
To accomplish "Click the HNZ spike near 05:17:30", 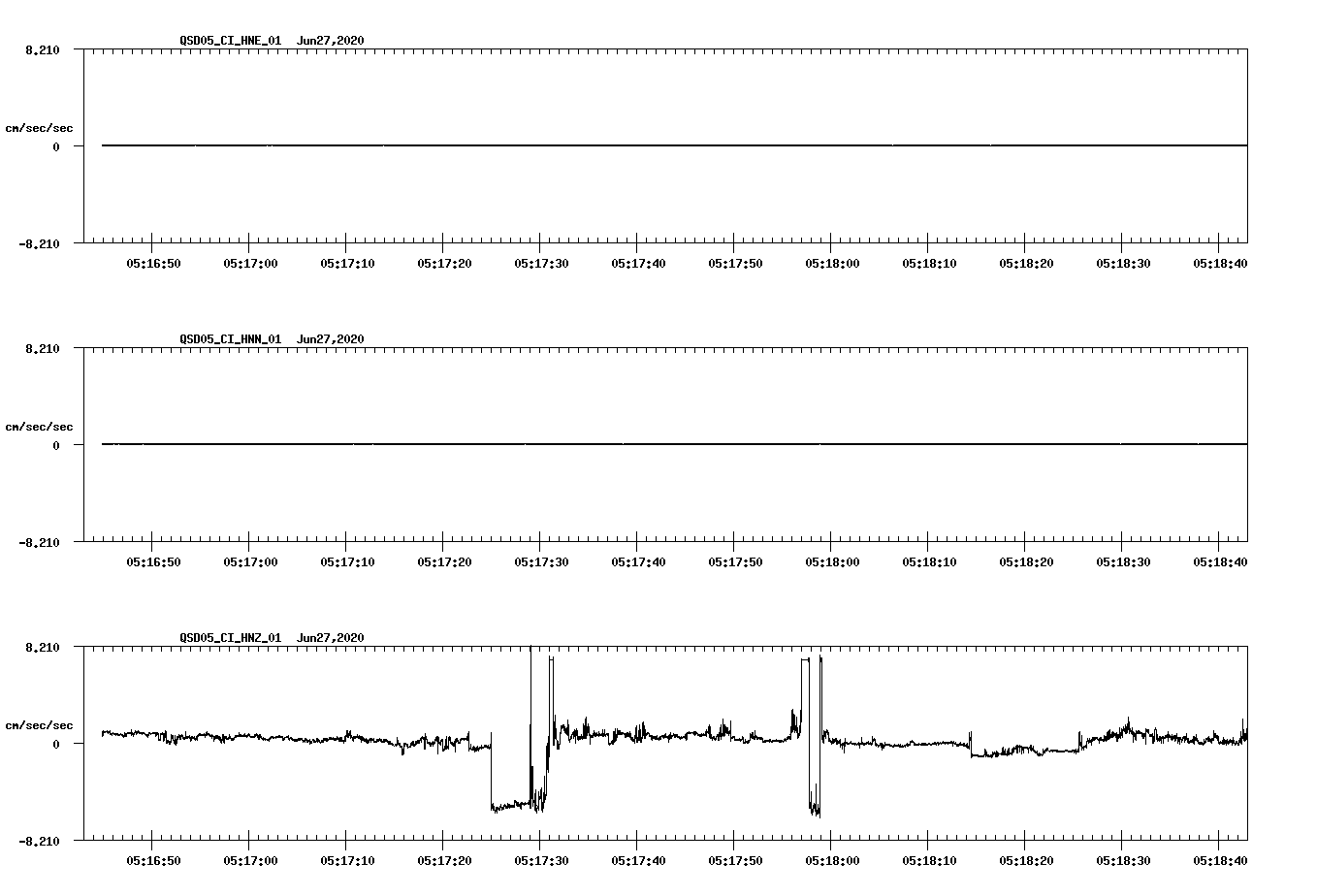I will tap(531, 727).
